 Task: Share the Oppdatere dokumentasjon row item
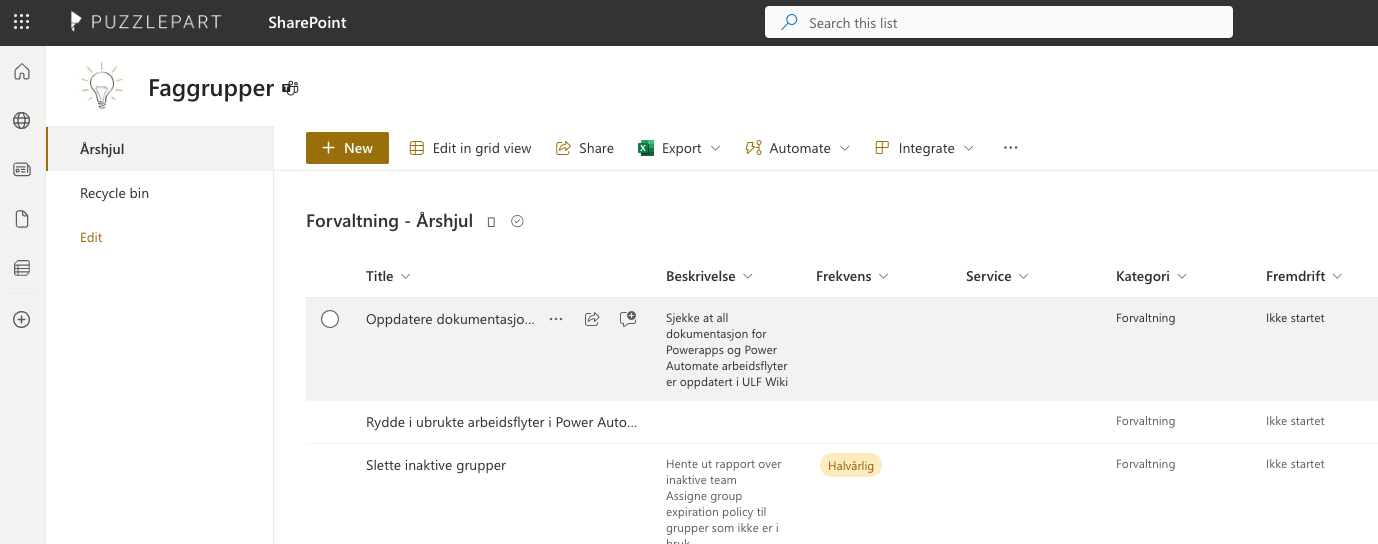[592, 319]
